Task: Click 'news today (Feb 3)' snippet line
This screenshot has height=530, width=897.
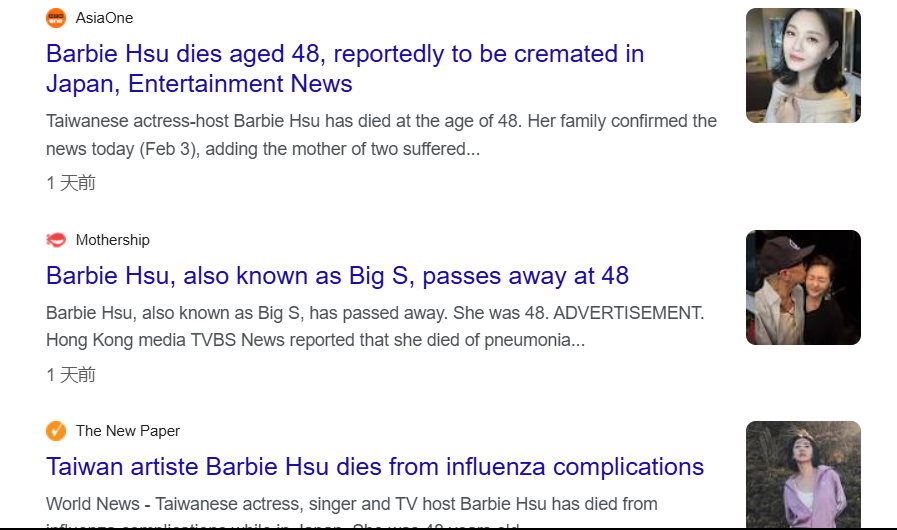Action: (x=263, y=149)
